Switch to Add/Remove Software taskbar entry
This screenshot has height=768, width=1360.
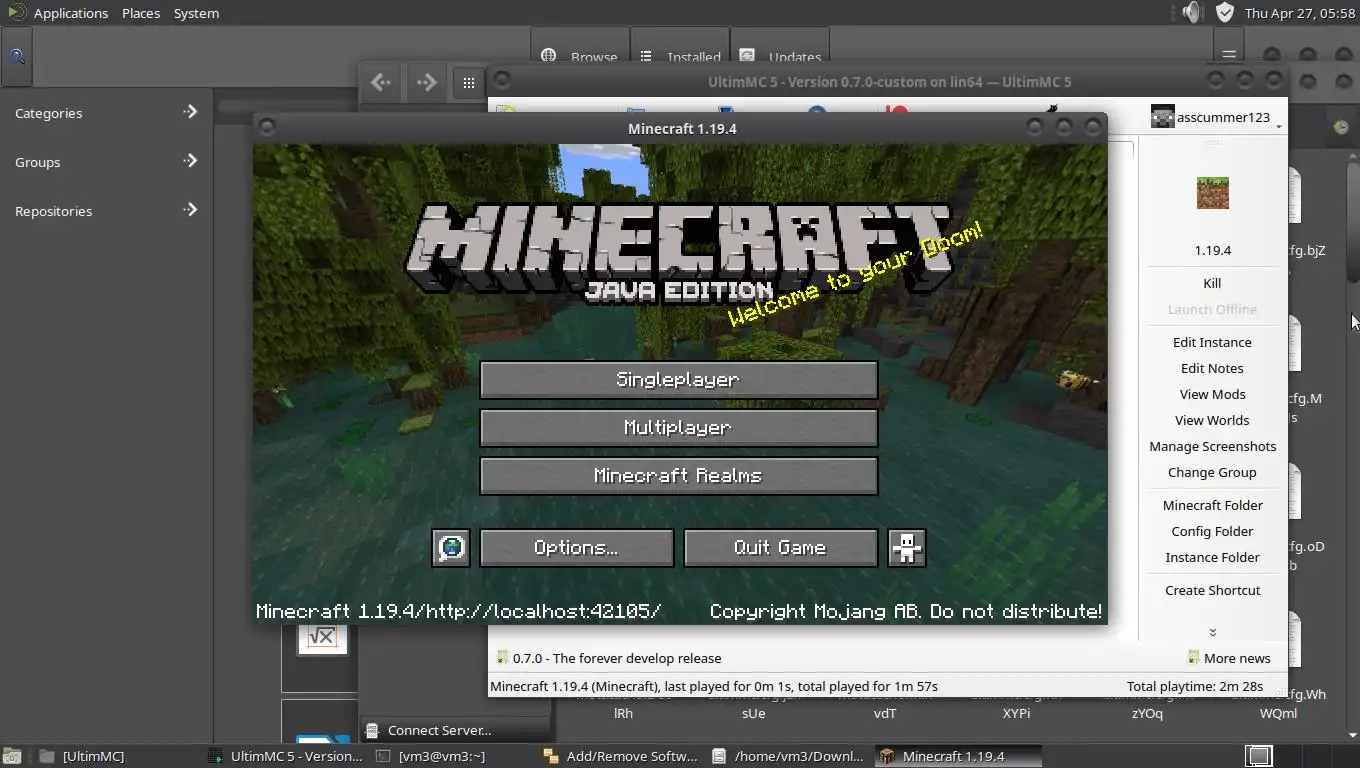621,756
